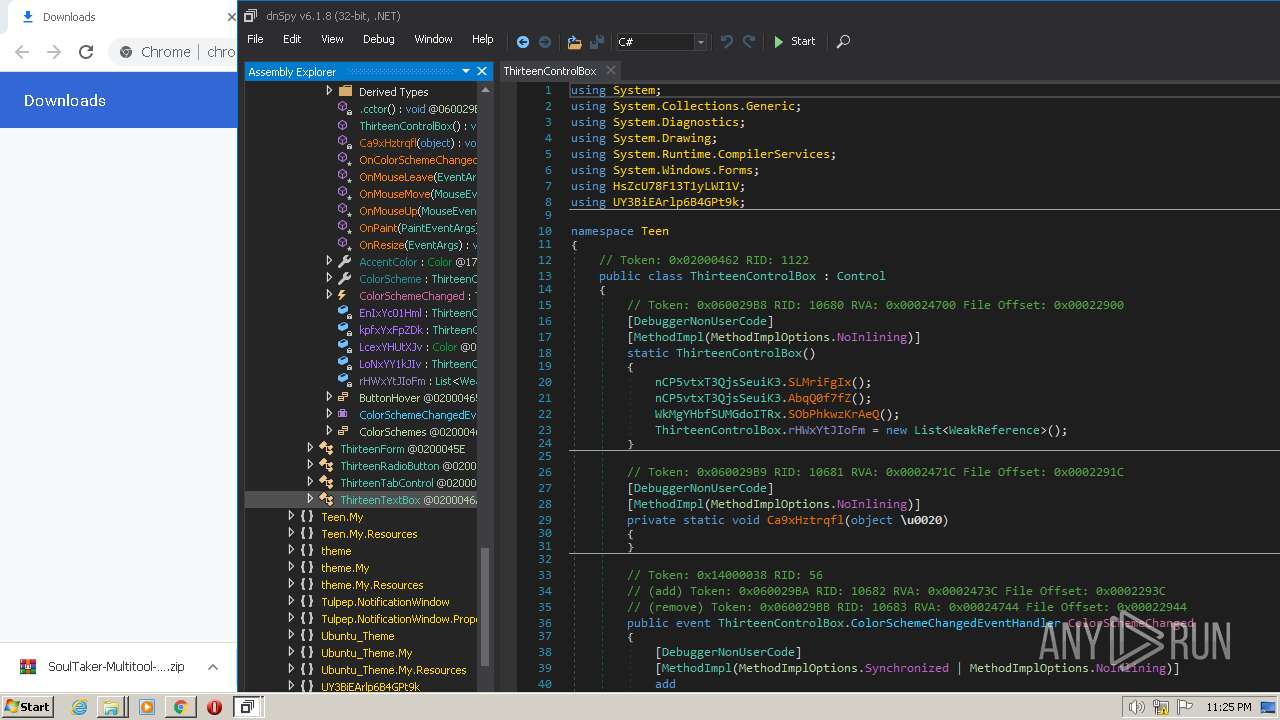This screenshot has height=720, width=1280.
Task: Open File menu
Action: (x=255, y=39)
